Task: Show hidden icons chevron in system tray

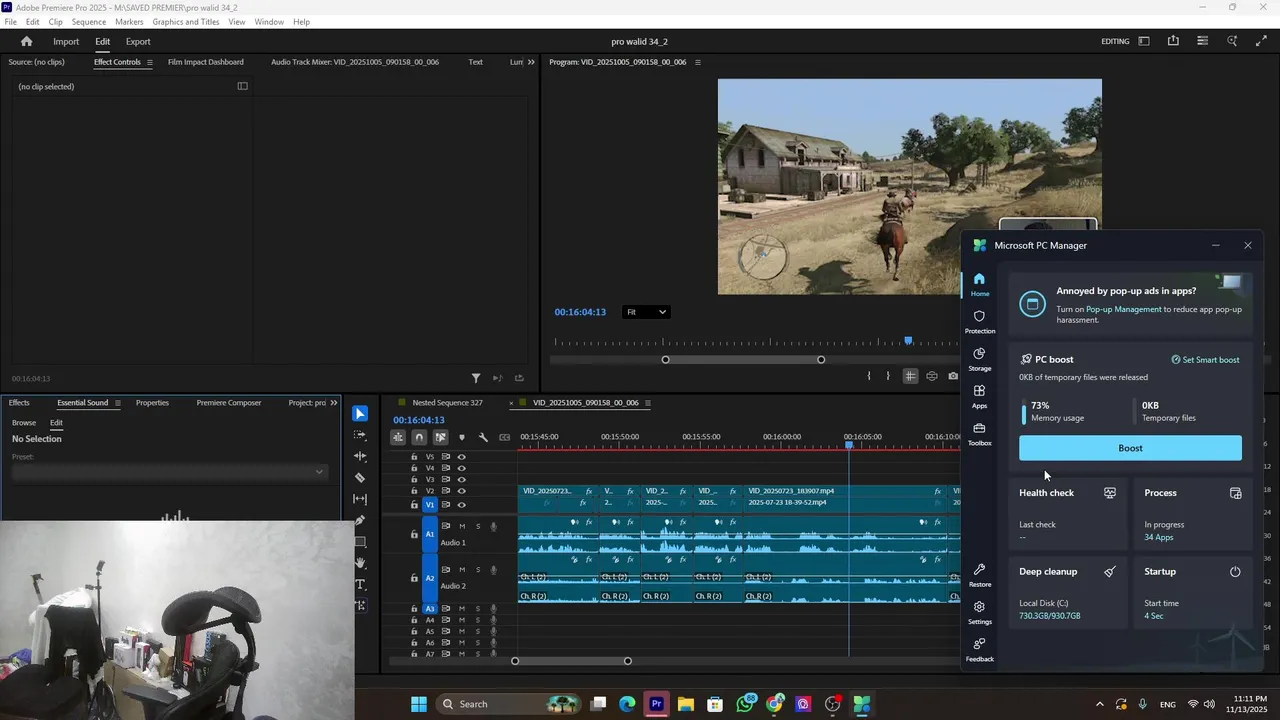Action: (1100, 704)
